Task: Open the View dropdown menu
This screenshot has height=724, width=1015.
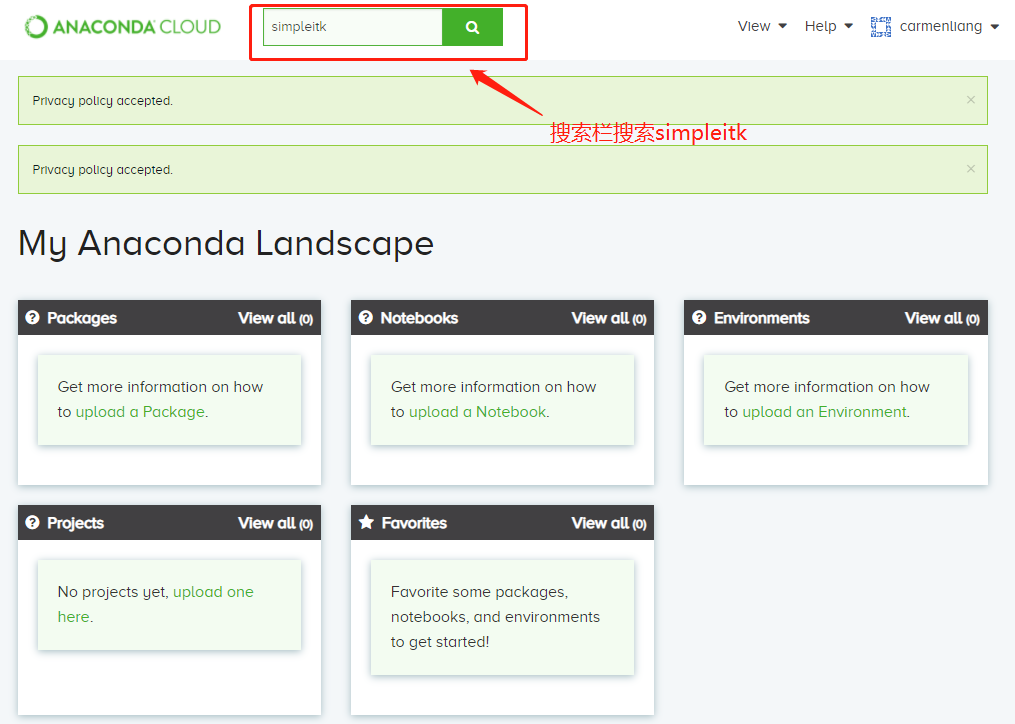Action: [762, 26]
